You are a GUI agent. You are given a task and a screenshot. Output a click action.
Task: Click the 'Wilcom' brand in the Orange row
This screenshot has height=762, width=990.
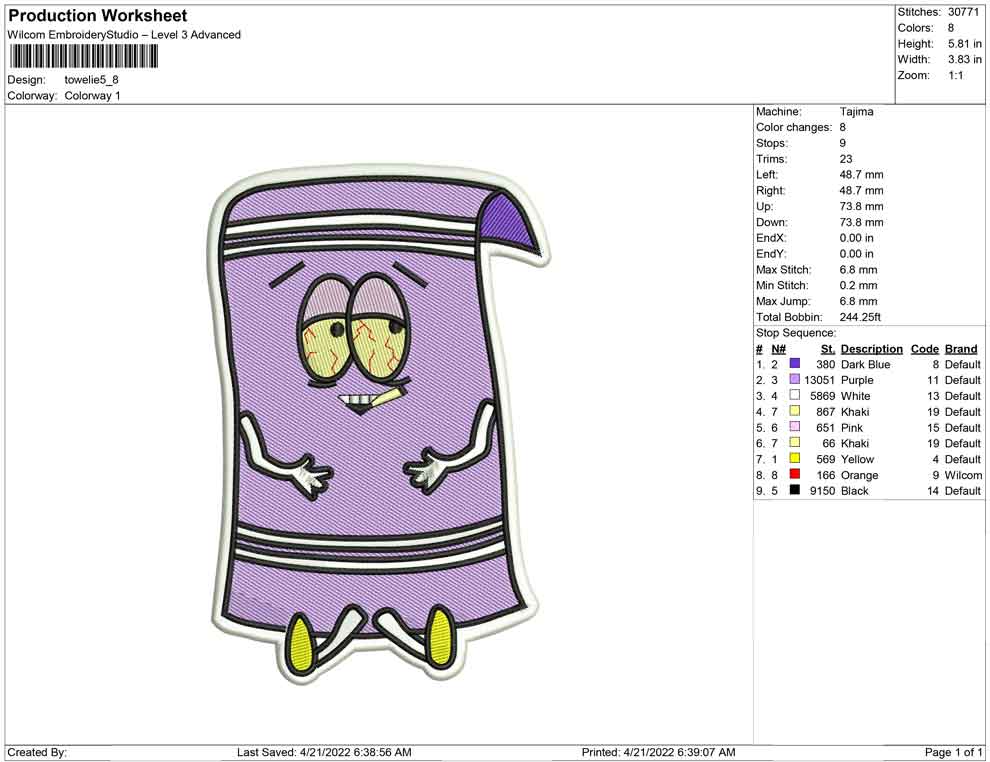(963, 475)
